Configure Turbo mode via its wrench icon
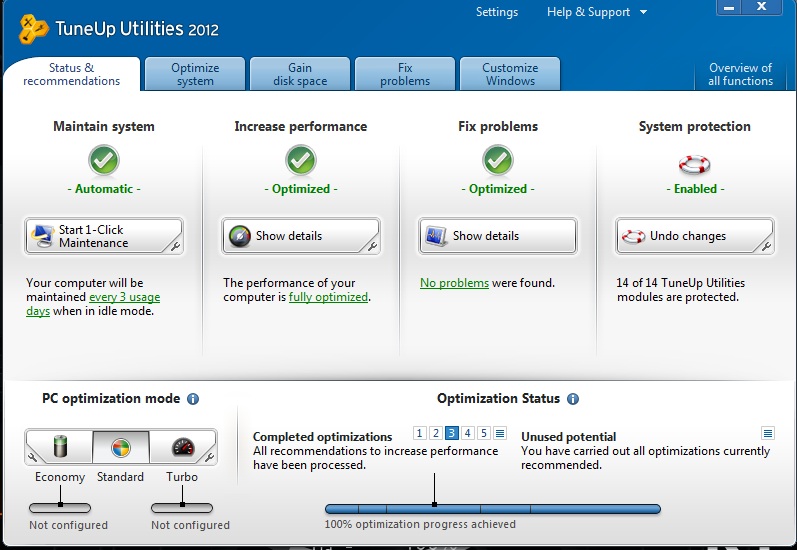This screenshot has width=797, height=550. pyautogui.click(x=209, y=457)
